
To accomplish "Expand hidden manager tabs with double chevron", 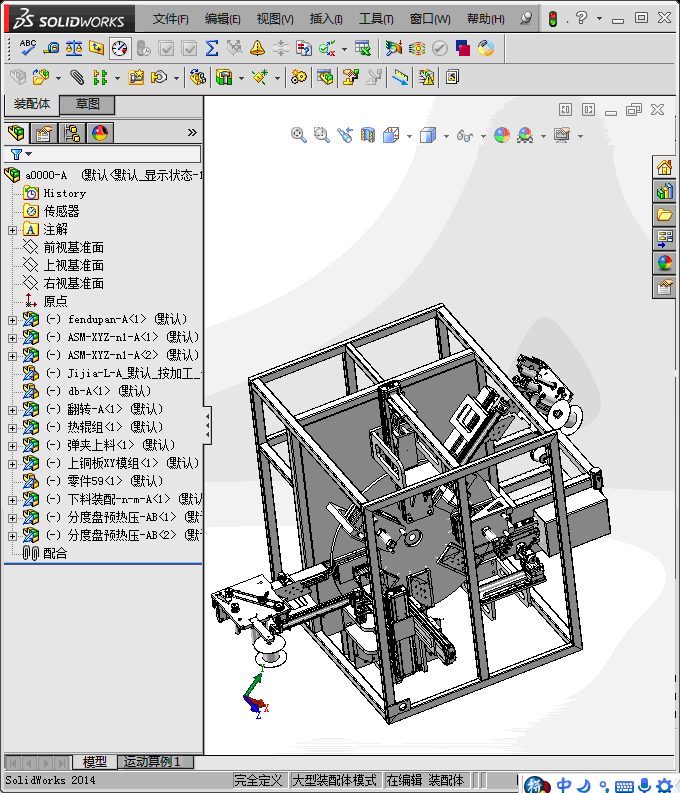I will 192,133.
